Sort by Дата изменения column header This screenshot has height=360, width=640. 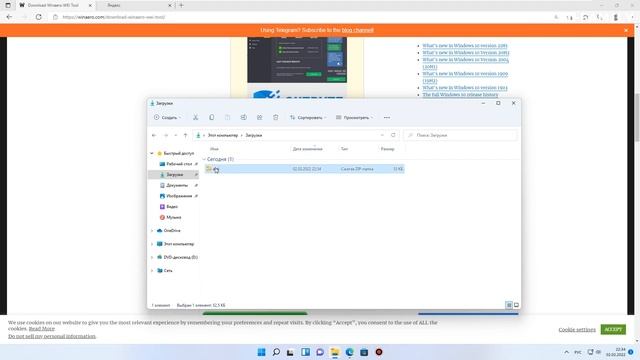click(x=307, y=149)
